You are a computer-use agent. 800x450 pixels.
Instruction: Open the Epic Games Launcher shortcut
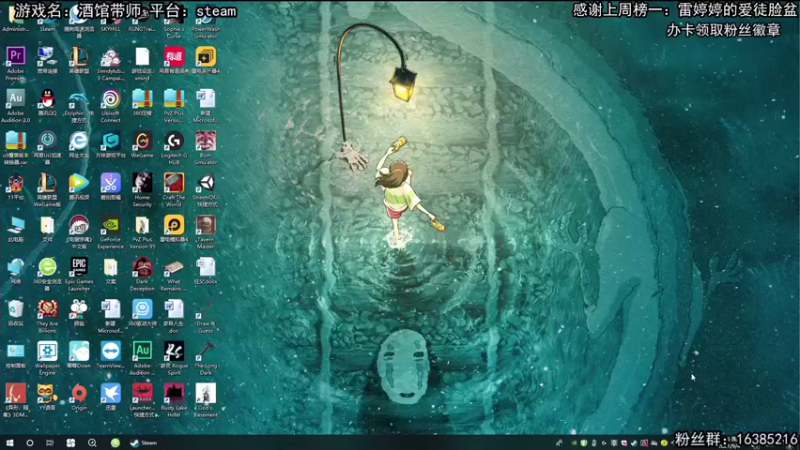pos(79,267)
